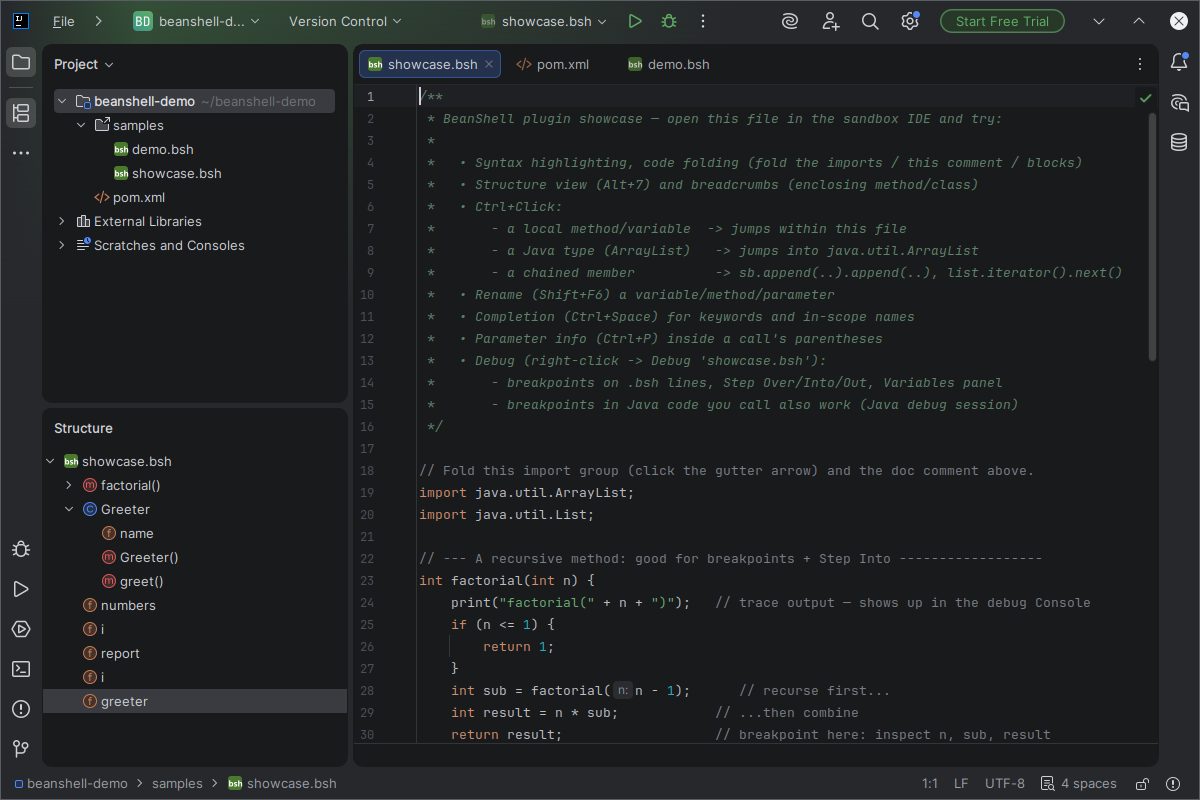Open the Notifications bell
Screen dimensions: 1200x800
point(1179,62)
